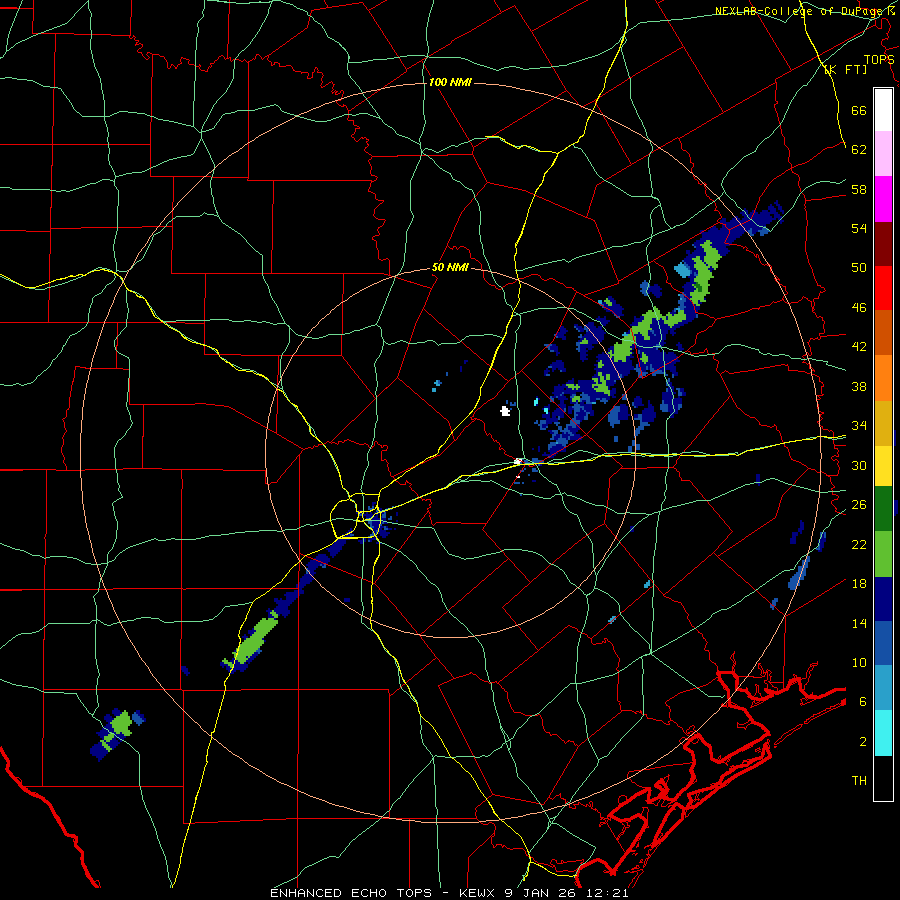The height and width of the screenshot is (900, 900).
Task: Select the legend value "58"
Action: 859,189
